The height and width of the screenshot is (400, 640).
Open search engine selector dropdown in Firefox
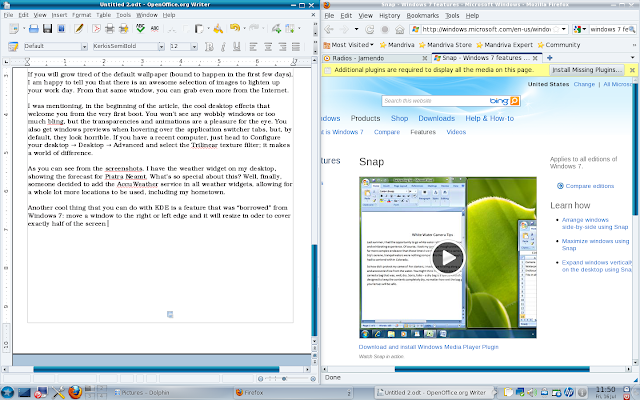(x=580, y=29)
